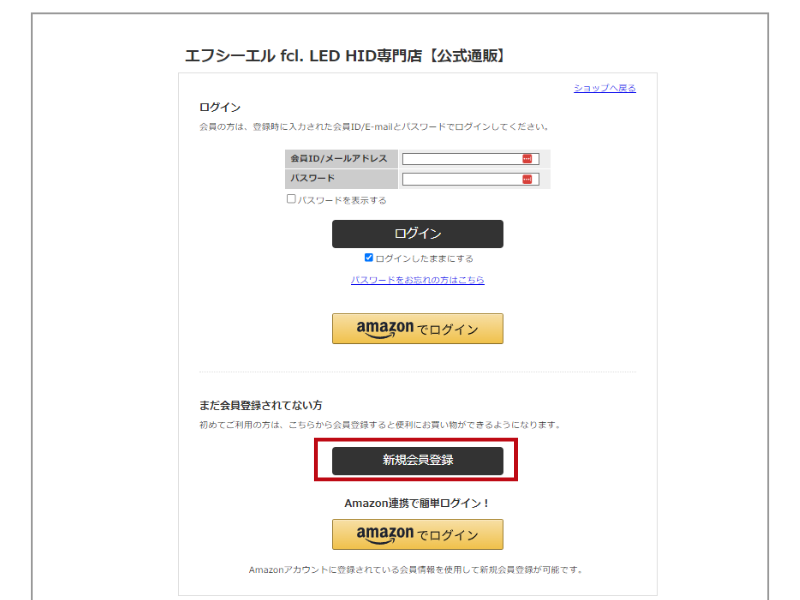Click the amazon logo on the bottom login button
This screenshot has width=800, height=600.
point(385,534)
